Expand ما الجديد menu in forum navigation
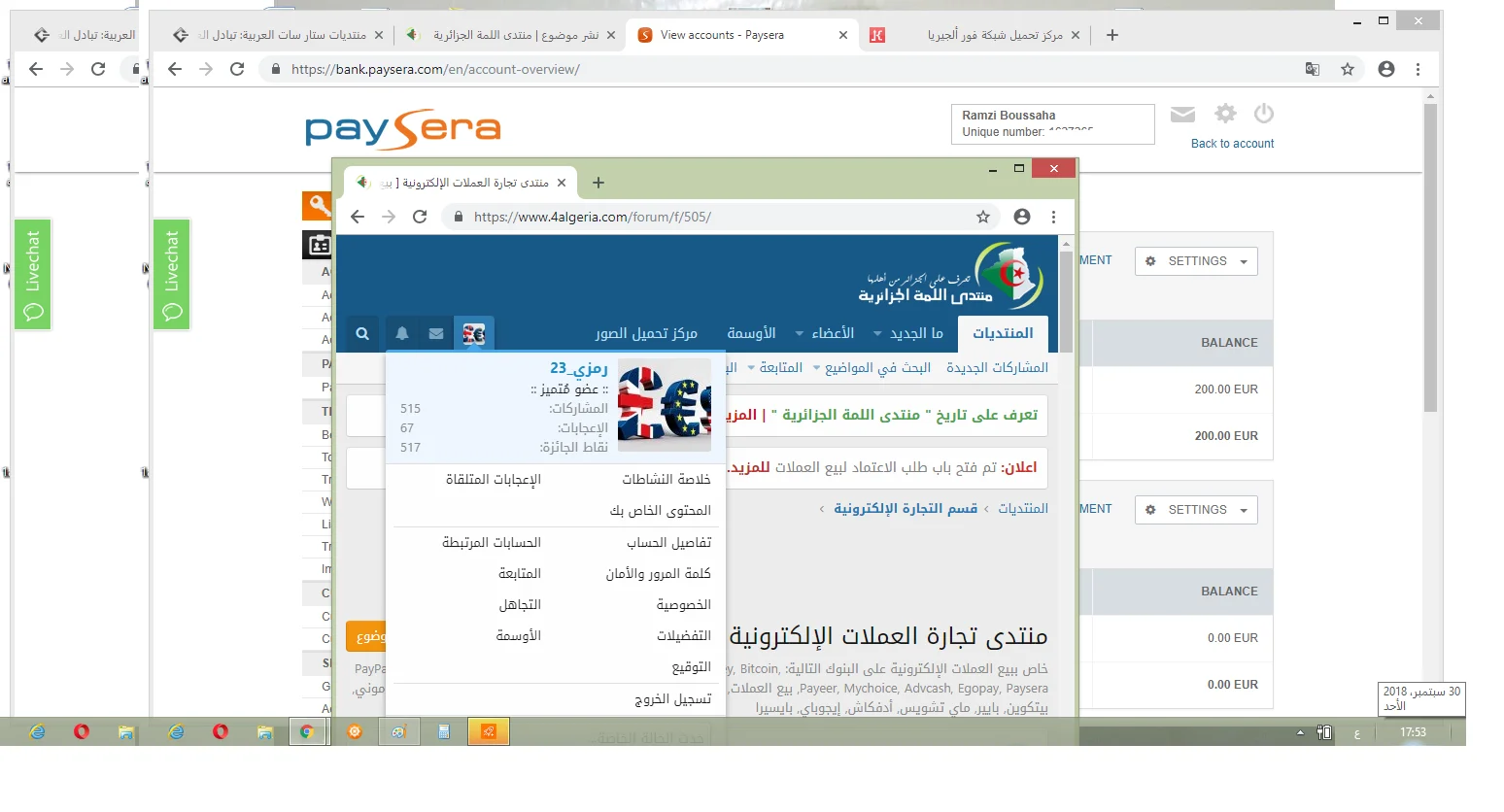The height and width of the screenshot is (812, 1504). point(908,333)
